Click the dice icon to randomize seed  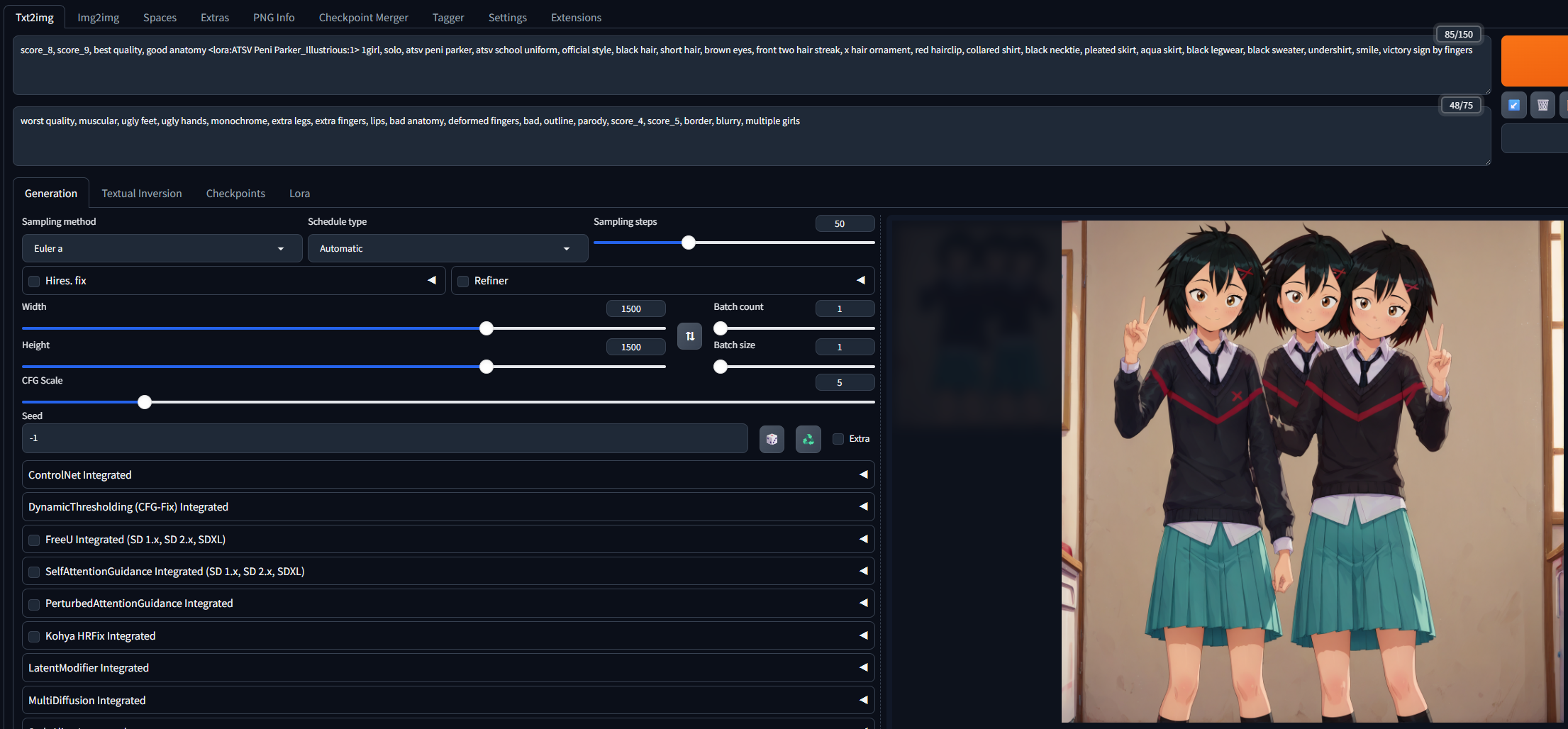[772, 439]
